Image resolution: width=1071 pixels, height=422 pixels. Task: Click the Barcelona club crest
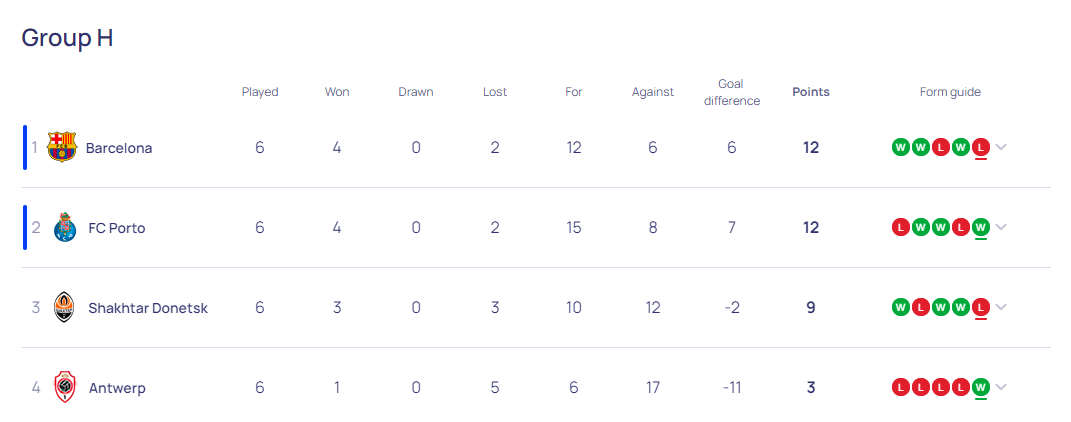tap(62, 147)
